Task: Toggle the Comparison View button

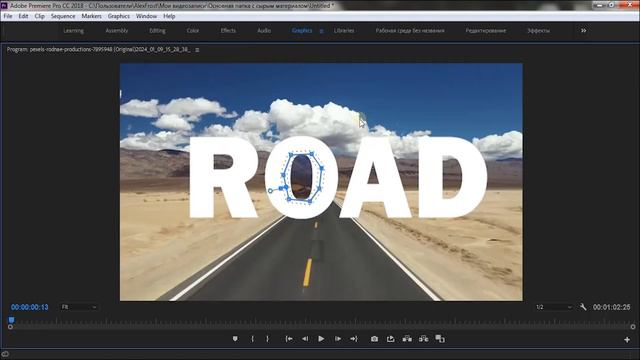Action: tap(440, 339)
